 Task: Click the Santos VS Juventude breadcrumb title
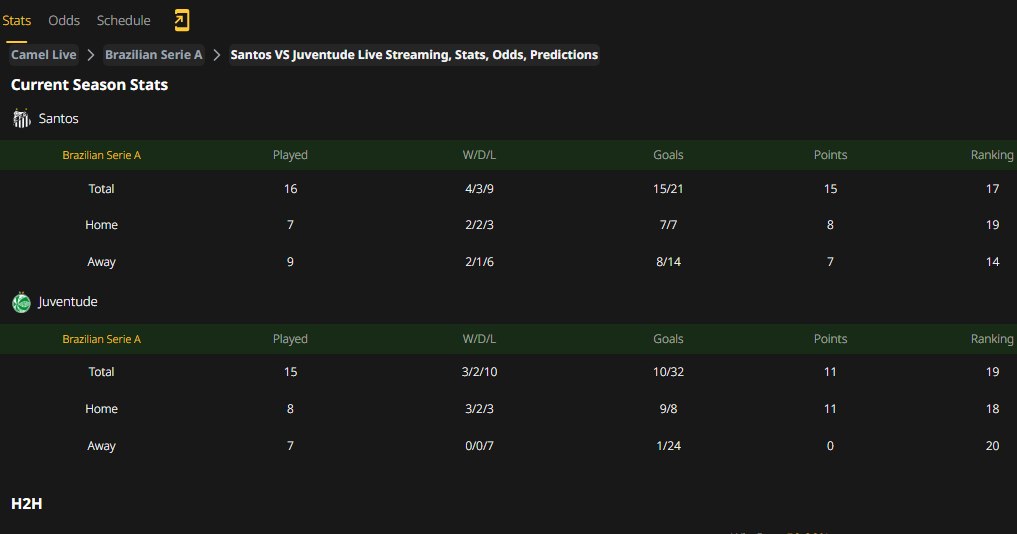[x=414, y=55]
